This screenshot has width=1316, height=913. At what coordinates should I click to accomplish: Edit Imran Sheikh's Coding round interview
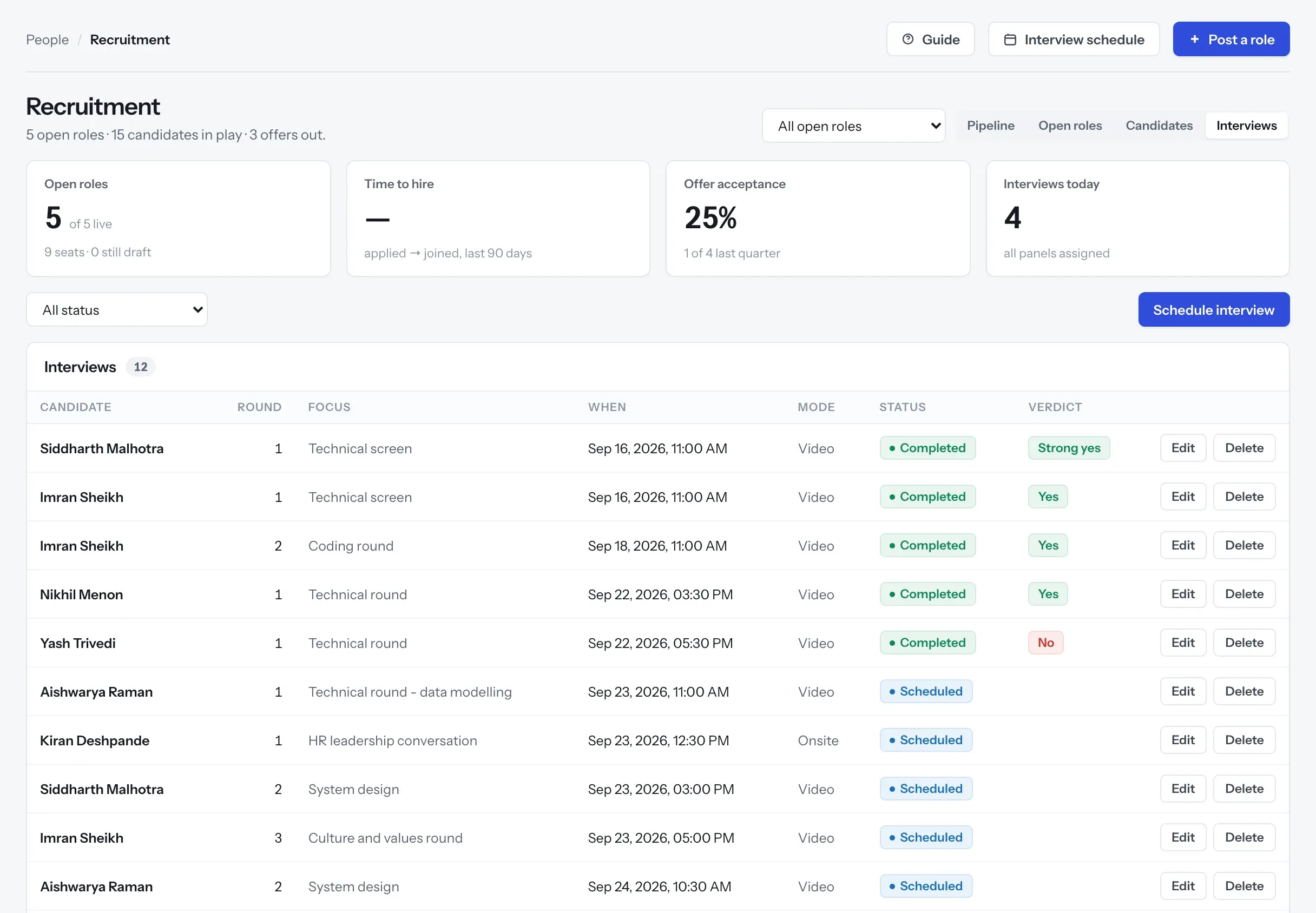1183,545
